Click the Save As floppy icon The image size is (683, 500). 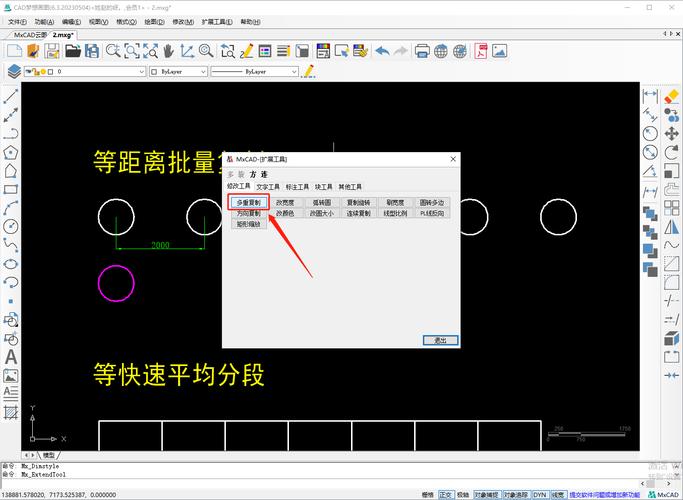click(x=92, y=51)
